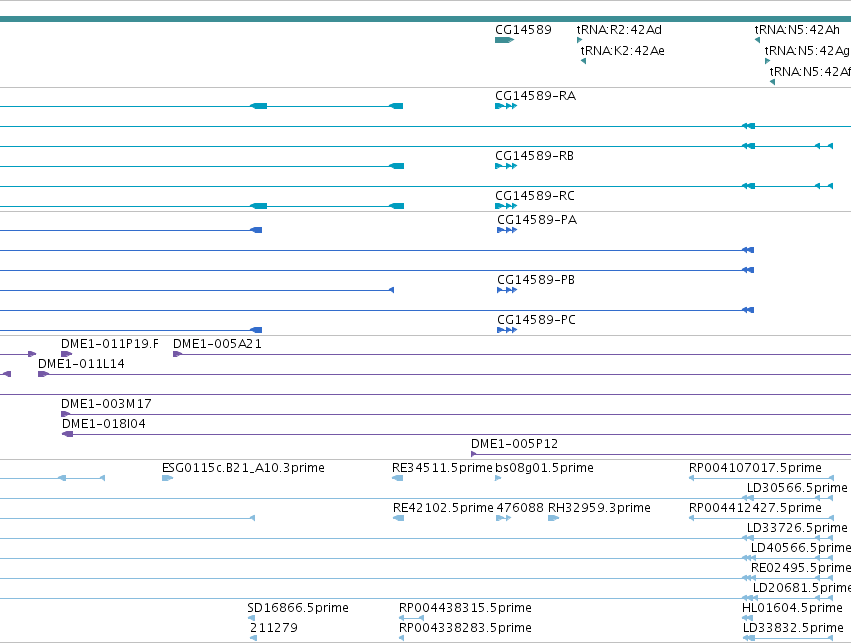
Task: Select tRNA:R2:42Ad gene label
Action: (x=619, y=30)
